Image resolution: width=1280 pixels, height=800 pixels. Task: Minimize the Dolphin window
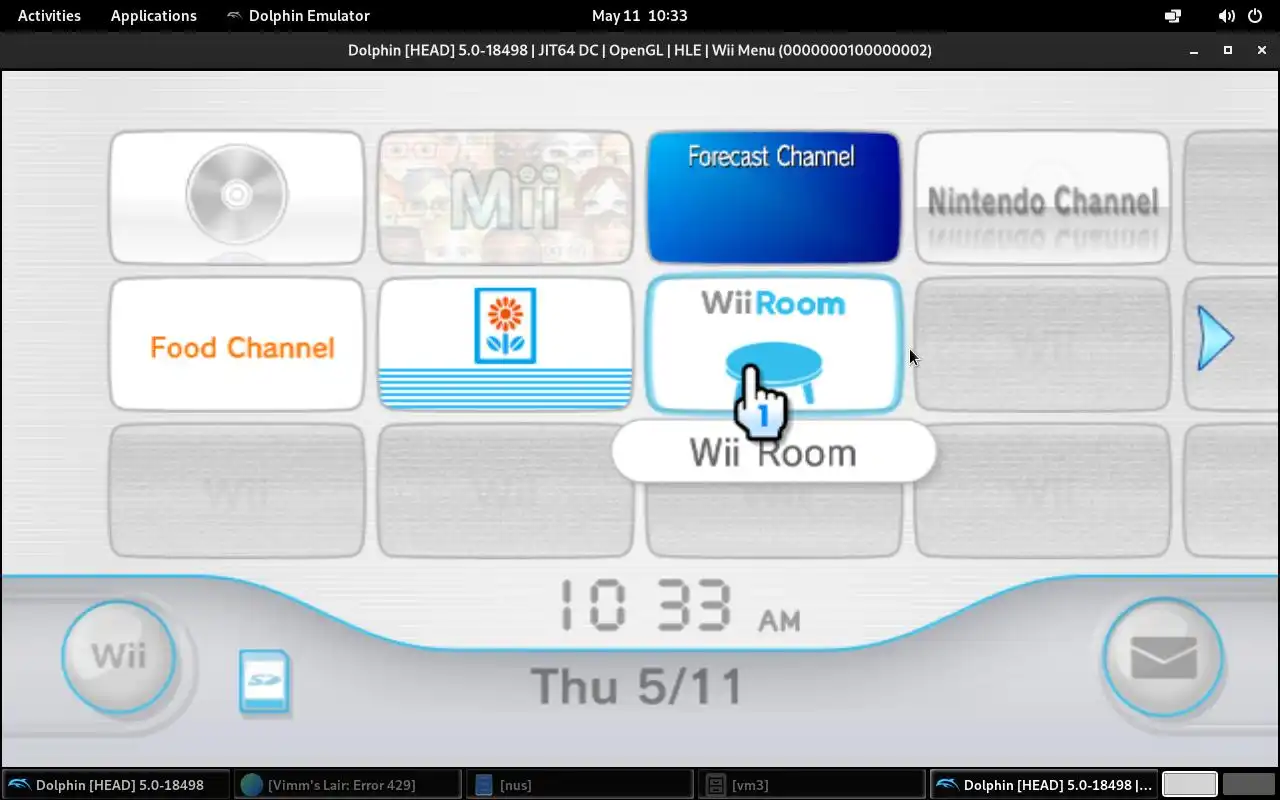click(1193, 50)
